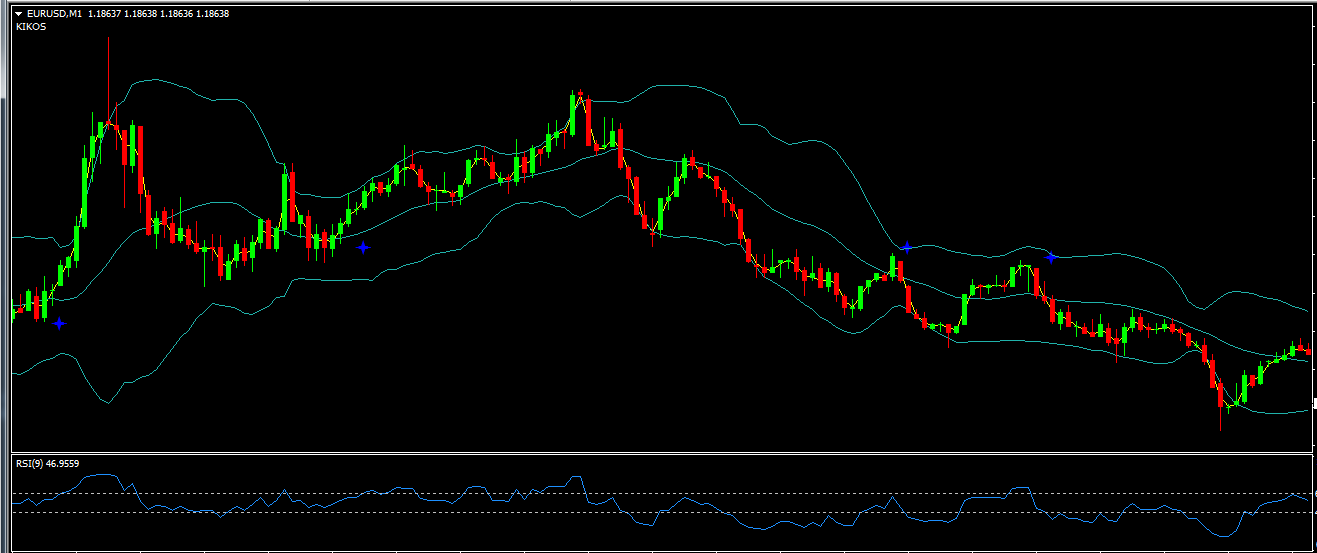Click the tallest red wick spike near chart start
The image size is (1317, 553).
[109, 70]
